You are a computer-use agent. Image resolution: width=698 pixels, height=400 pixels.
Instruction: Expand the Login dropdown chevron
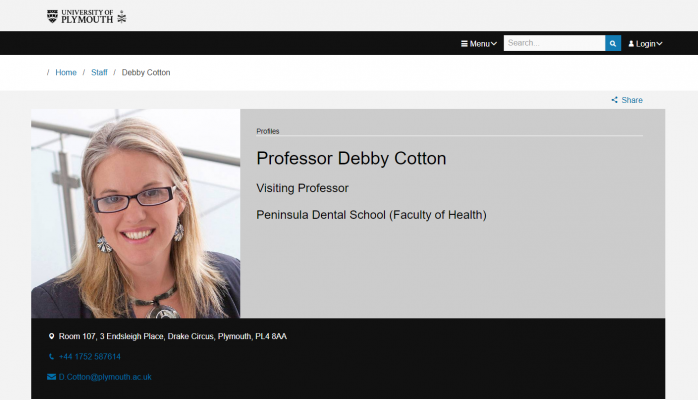tap(660, 44)
